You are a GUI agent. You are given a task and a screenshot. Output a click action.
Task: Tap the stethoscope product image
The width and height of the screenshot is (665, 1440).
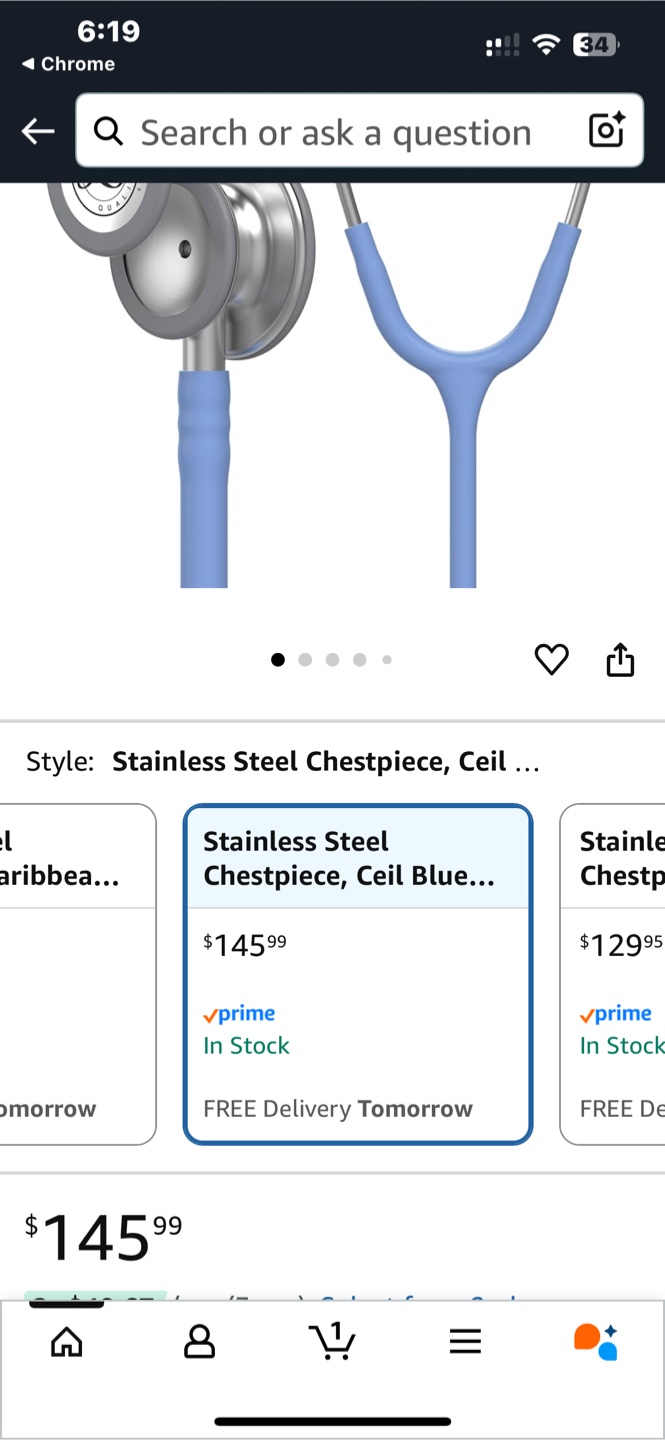point(320,385)
